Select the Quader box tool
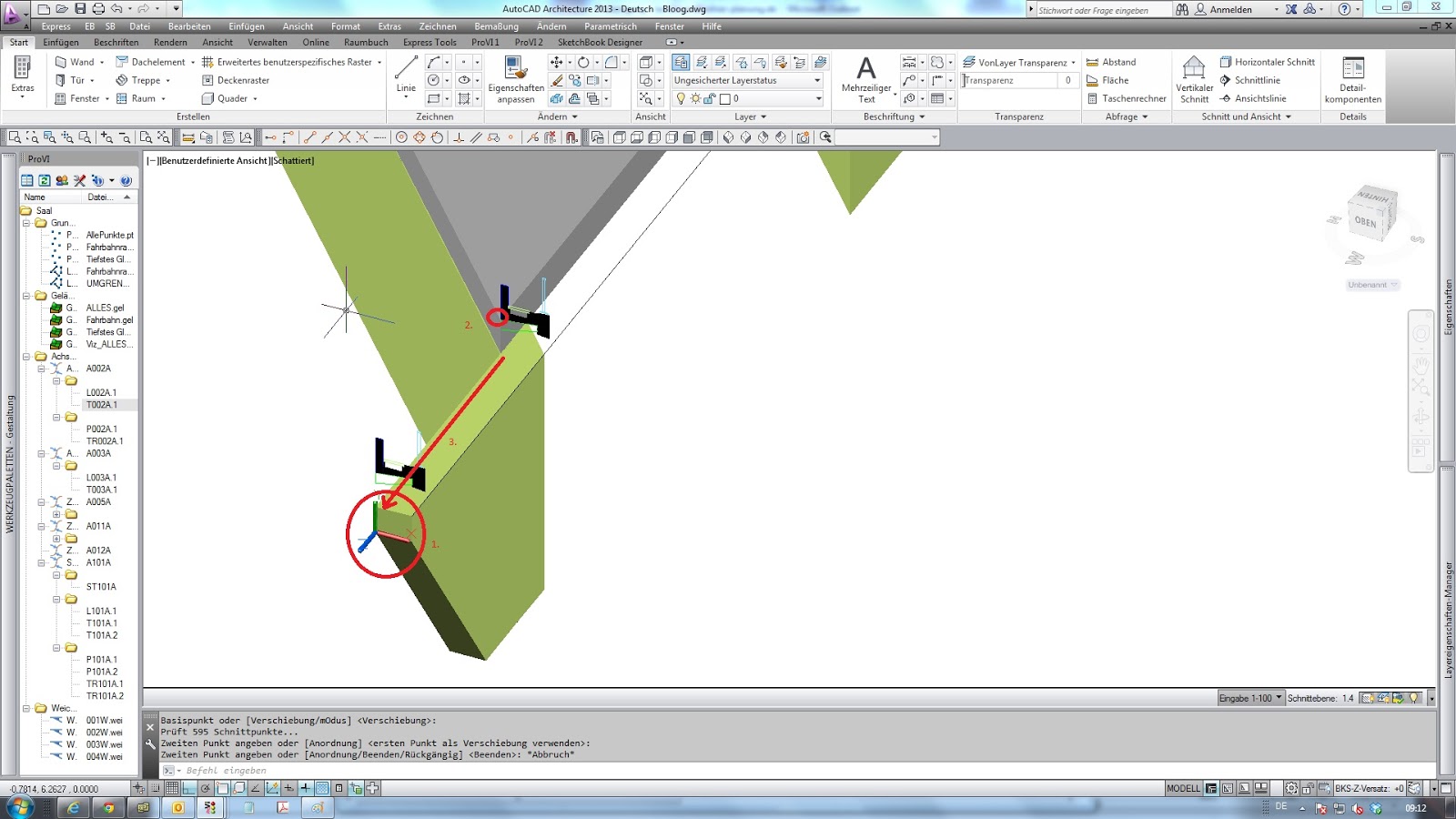The image size is (1456, 819). (x=225, y=98)
